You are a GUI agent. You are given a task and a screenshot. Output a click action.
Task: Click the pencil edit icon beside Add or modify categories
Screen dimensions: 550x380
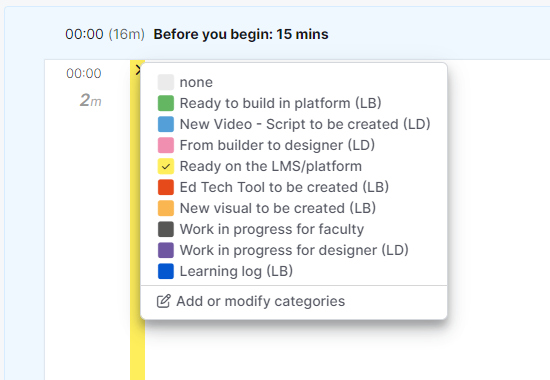click(164, 301)
